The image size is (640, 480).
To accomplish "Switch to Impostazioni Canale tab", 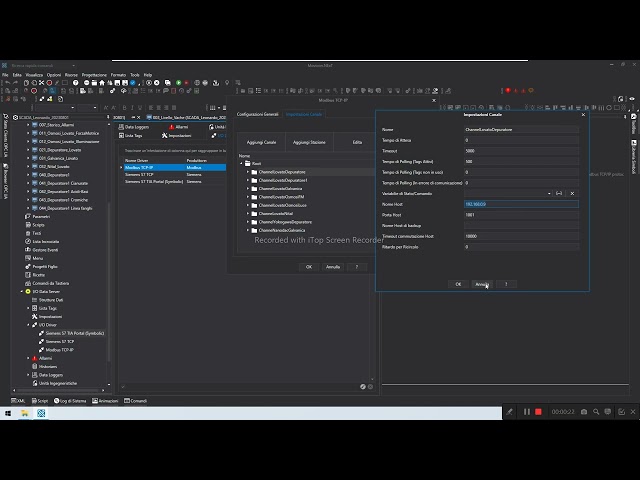I will (x=304, y=114).
